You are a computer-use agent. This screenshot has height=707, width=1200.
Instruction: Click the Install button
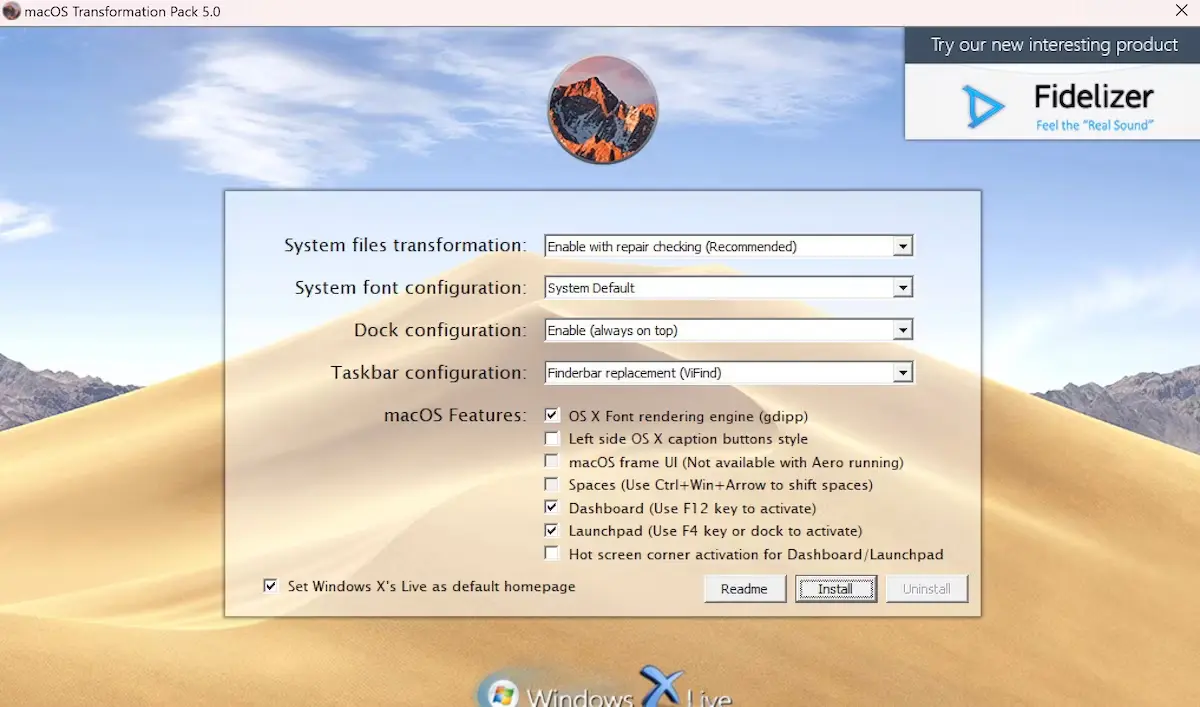click(836, 589)
